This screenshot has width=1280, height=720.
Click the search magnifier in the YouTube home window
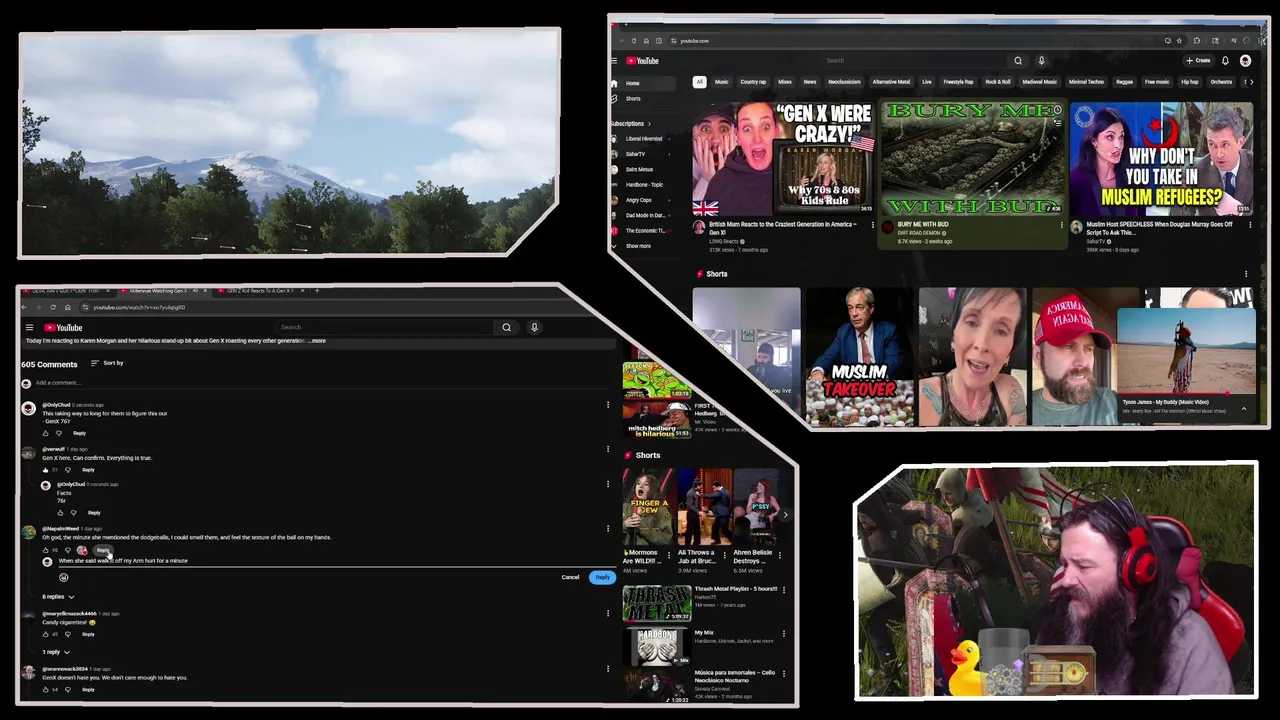click(1018, 61)
